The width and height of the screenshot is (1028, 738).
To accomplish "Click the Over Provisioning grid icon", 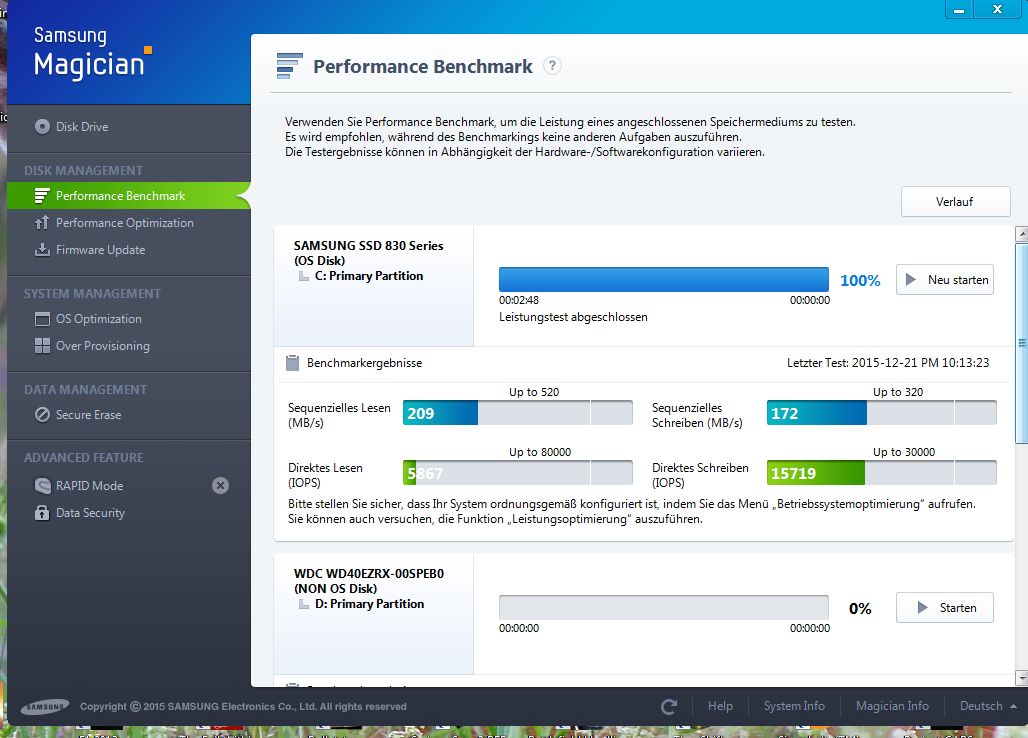I will 42,345.
